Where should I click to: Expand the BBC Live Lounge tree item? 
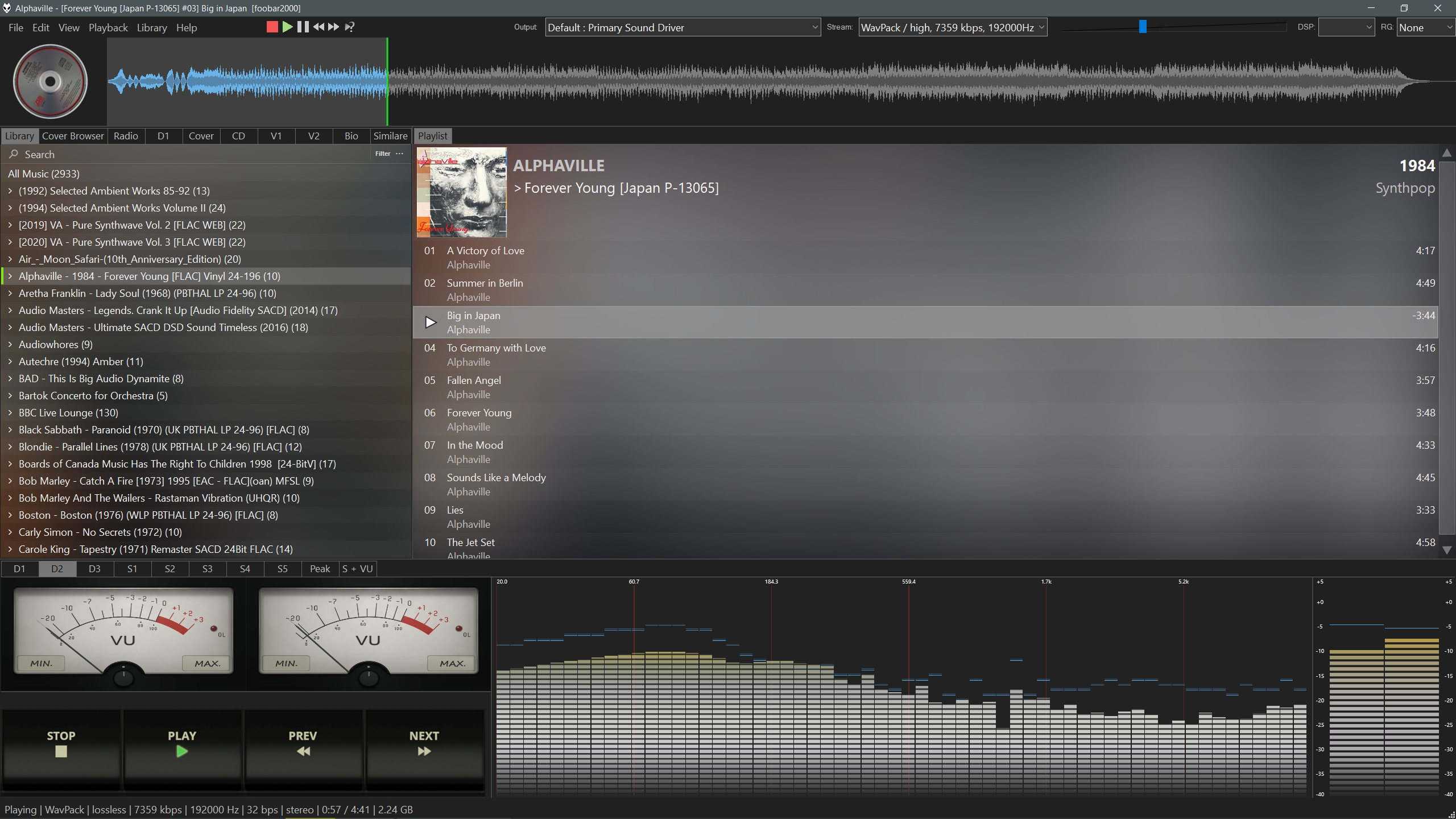10,413
